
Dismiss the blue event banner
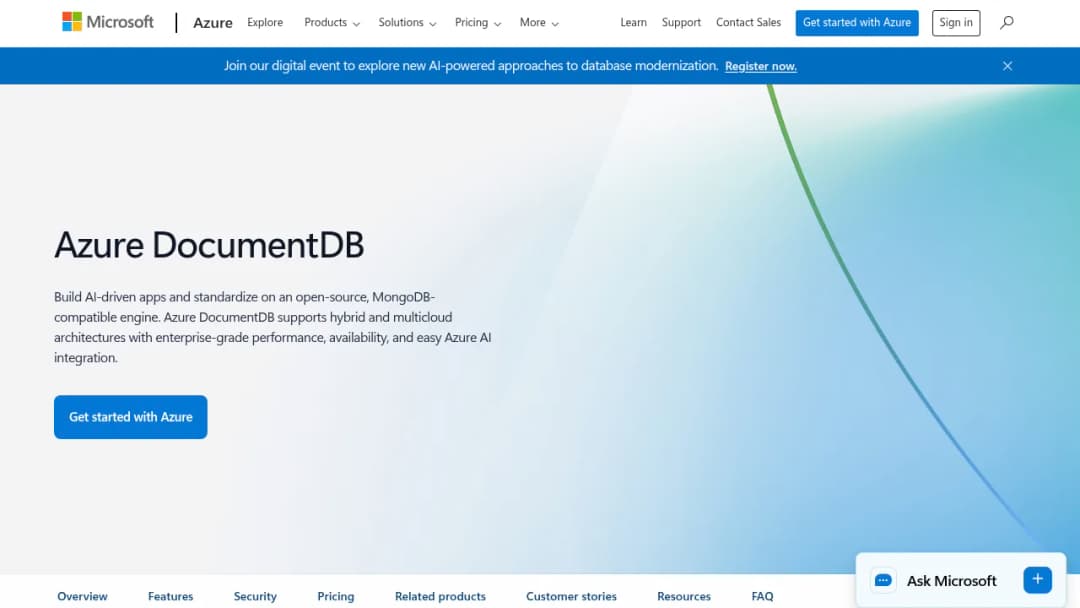point(1007,66)
